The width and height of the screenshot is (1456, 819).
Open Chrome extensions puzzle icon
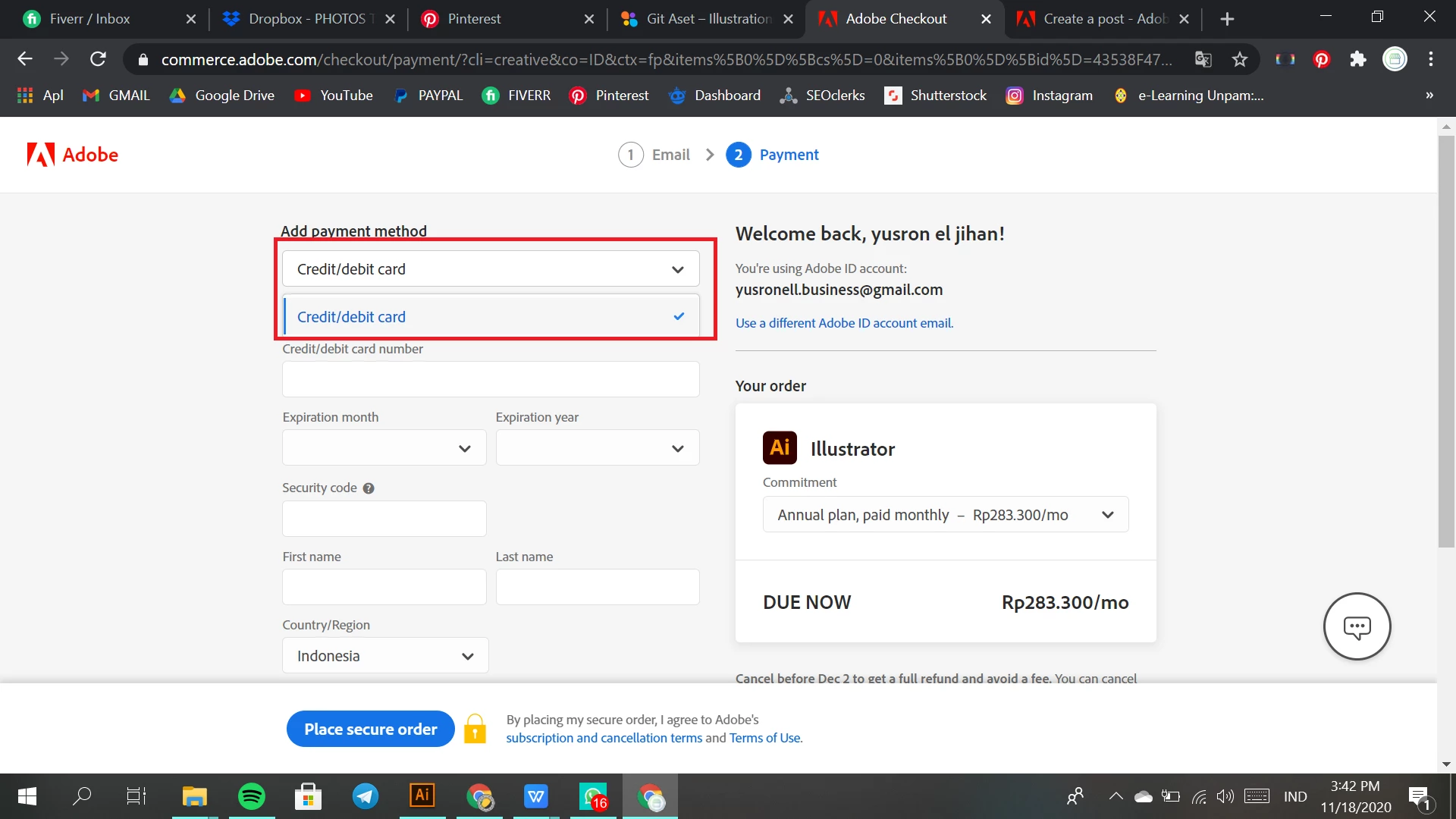click(1357, 59)
